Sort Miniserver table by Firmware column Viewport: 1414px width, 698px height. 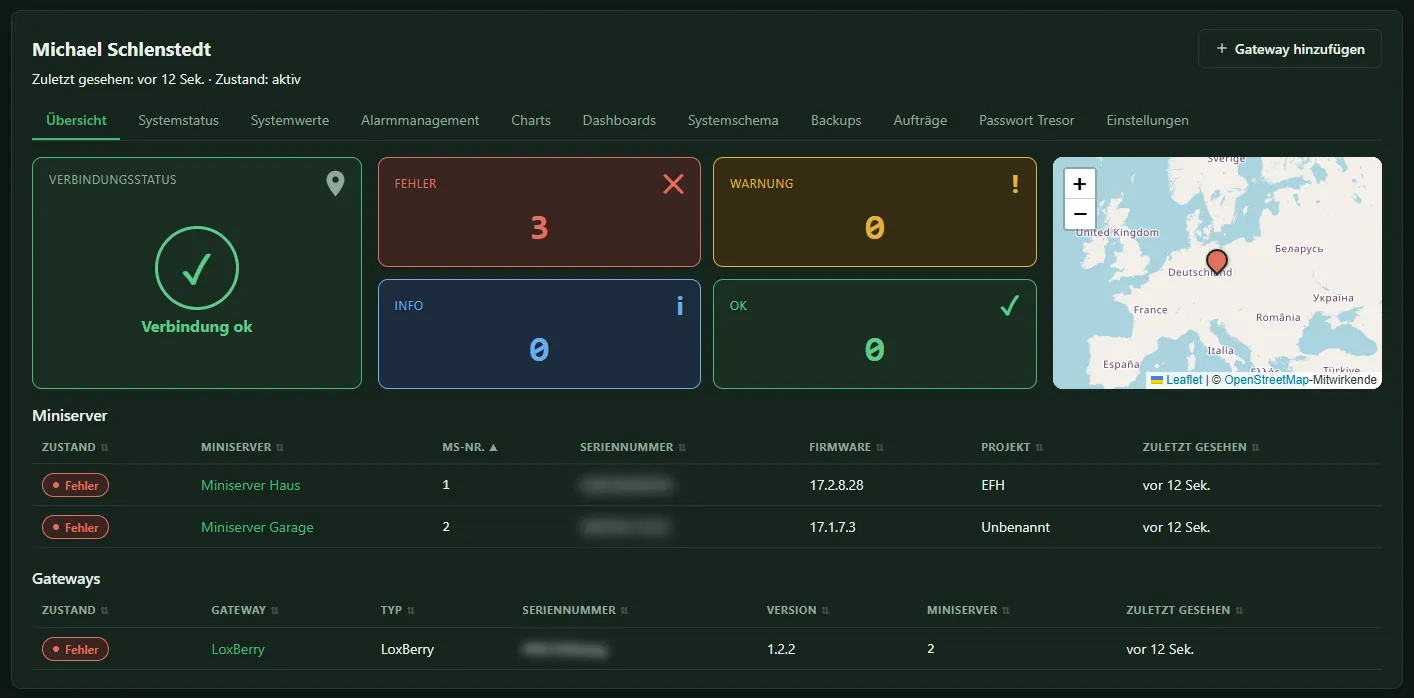pos(847,447)
